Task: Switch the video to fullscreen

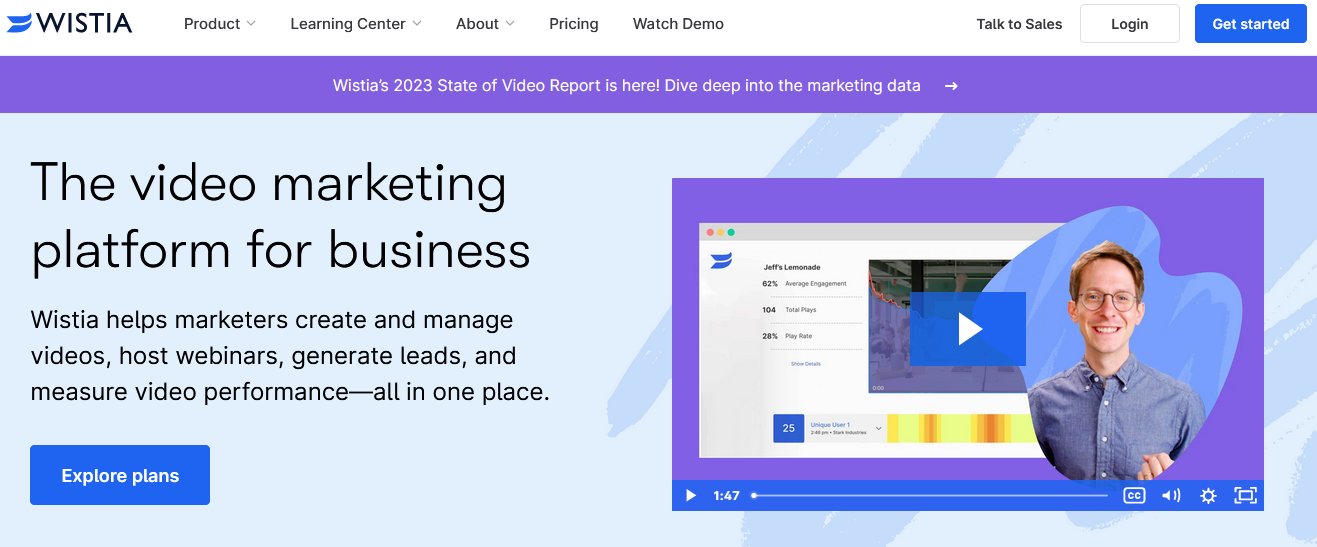Action: (1245, 495)
